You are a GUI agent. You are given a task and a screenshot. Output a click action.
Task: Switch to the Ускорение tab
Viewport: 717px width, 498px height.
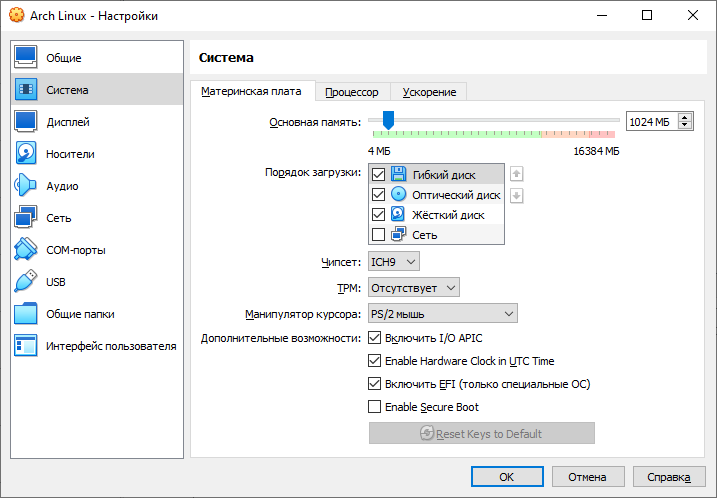[429, 92]
